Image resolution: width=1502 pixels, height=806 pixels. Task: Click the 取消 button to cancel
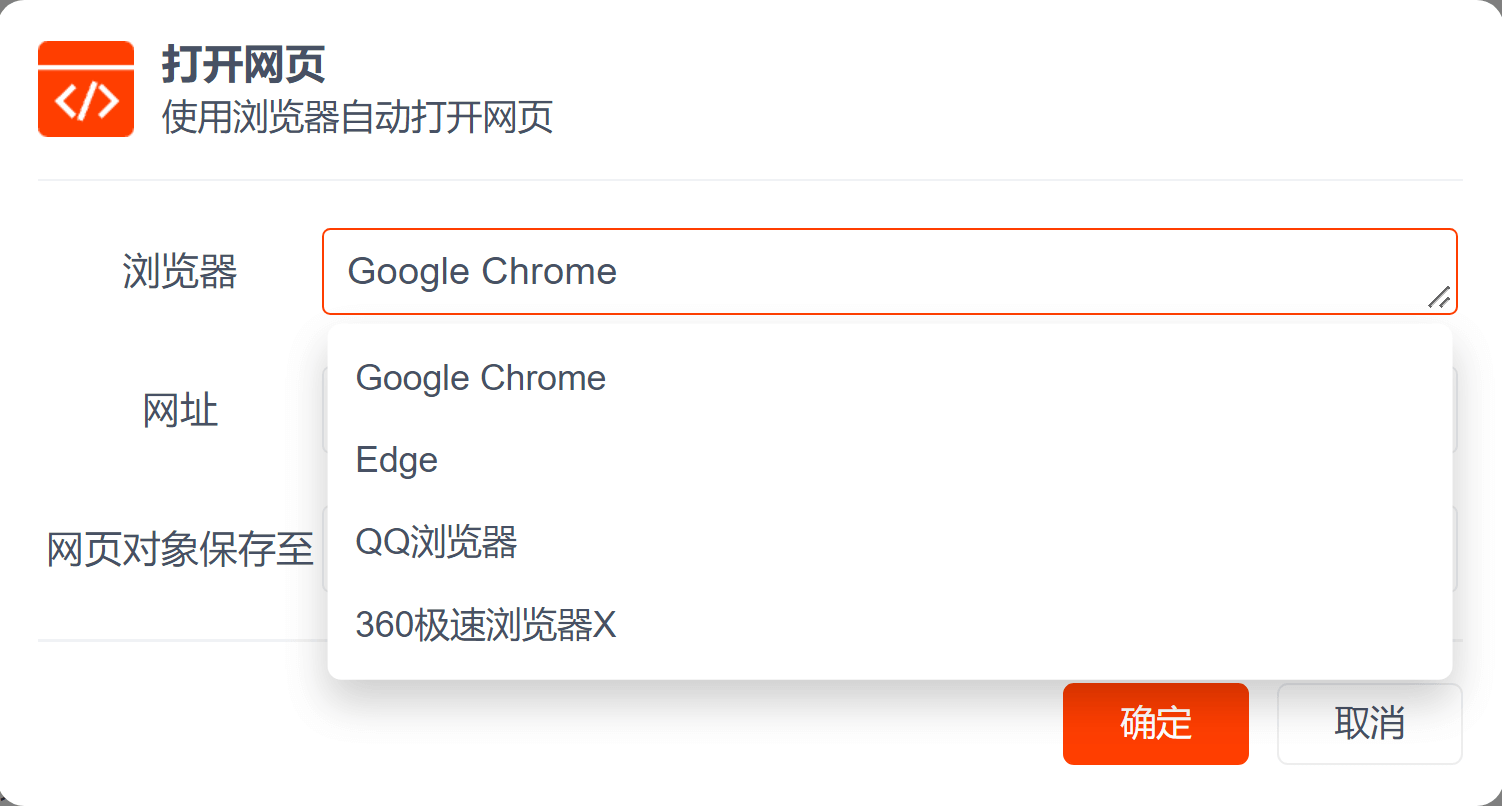(1369, 723)
